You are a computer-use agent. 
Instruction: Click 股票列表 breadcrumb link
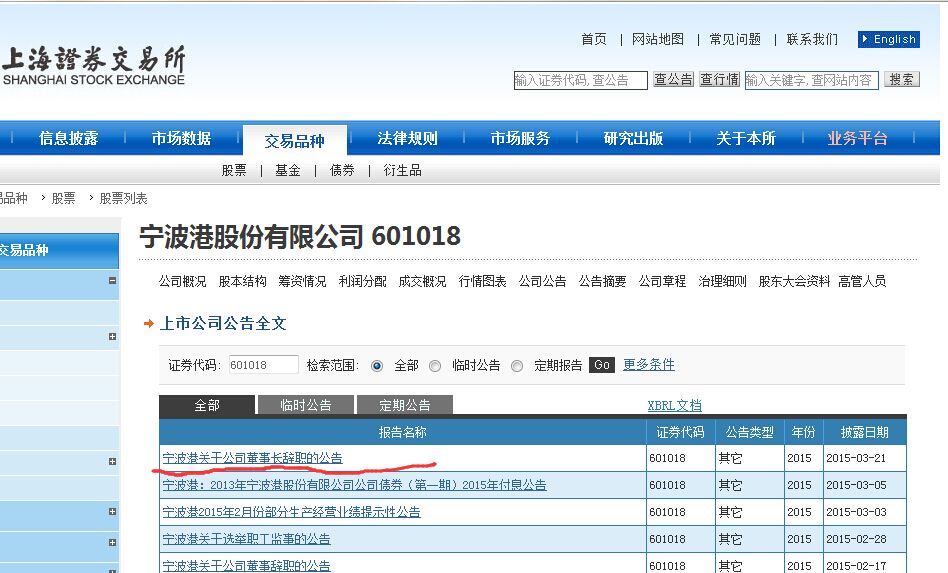click(123, 198)
